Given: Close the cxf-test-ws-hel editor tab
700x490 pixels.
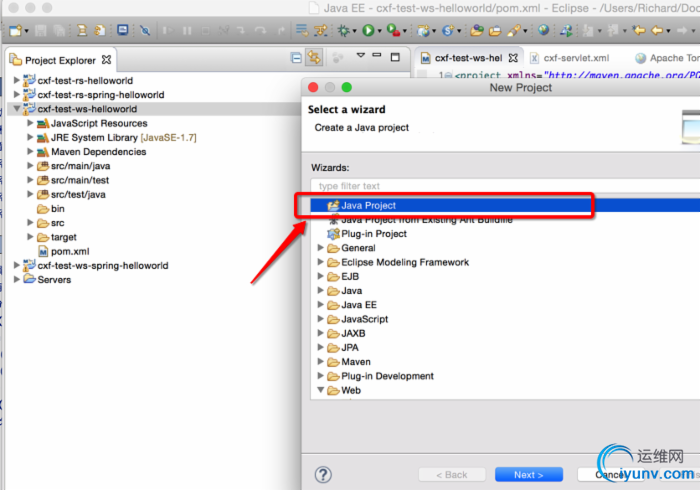Looking at the screenshot, I should [x=513, y=58].
